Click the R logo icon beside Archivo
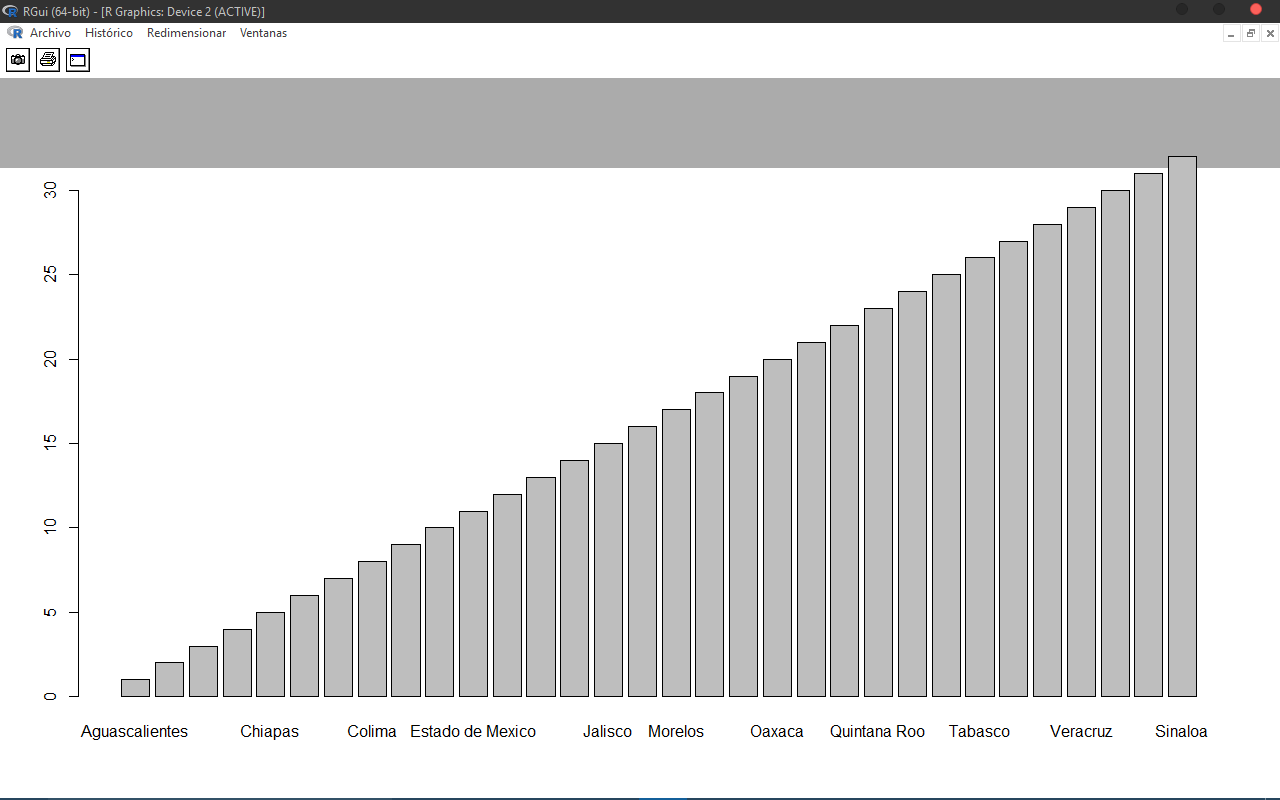 coord(15,32)
